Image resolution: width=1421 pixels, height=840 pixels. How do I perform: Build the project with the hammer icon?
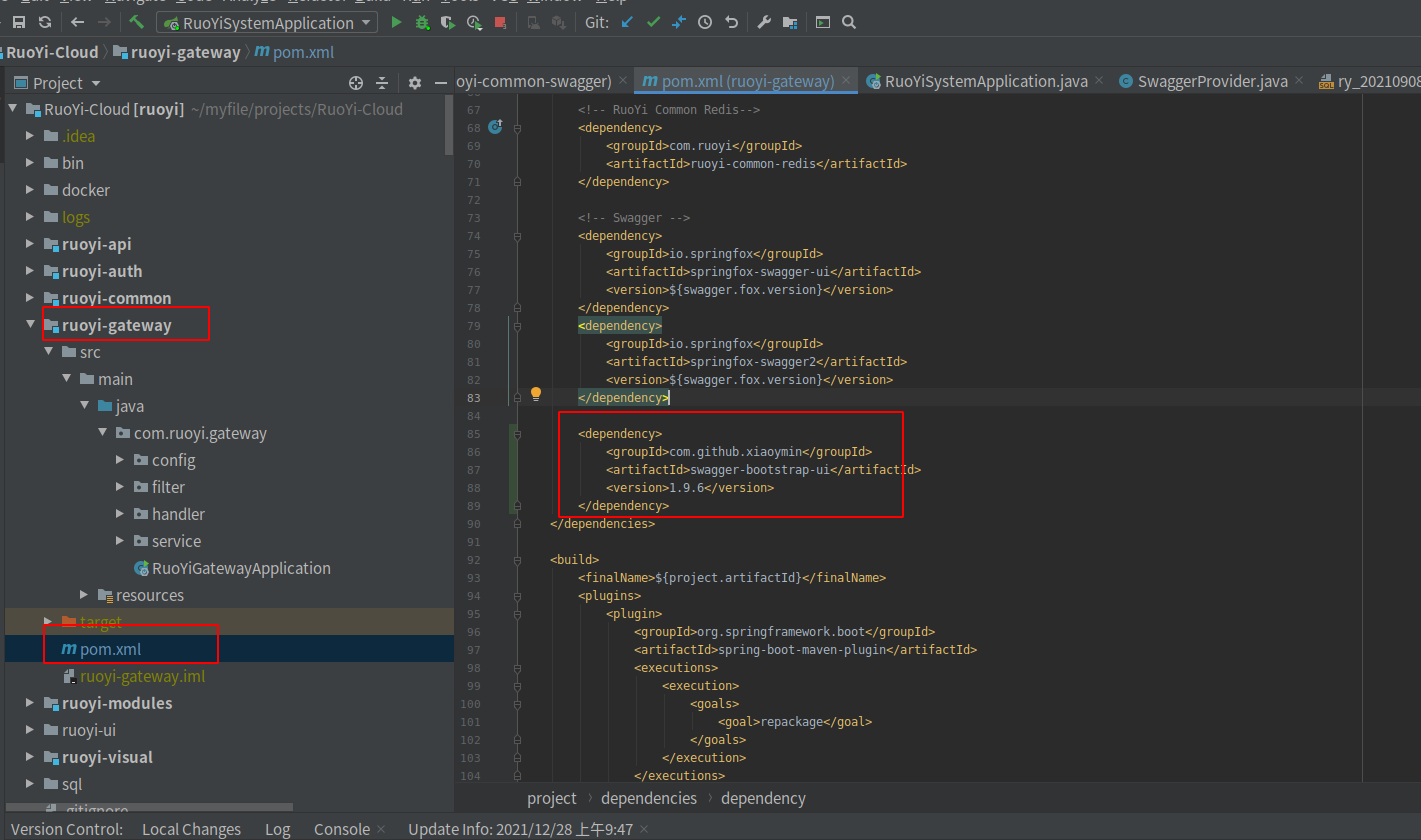(137, 22)
